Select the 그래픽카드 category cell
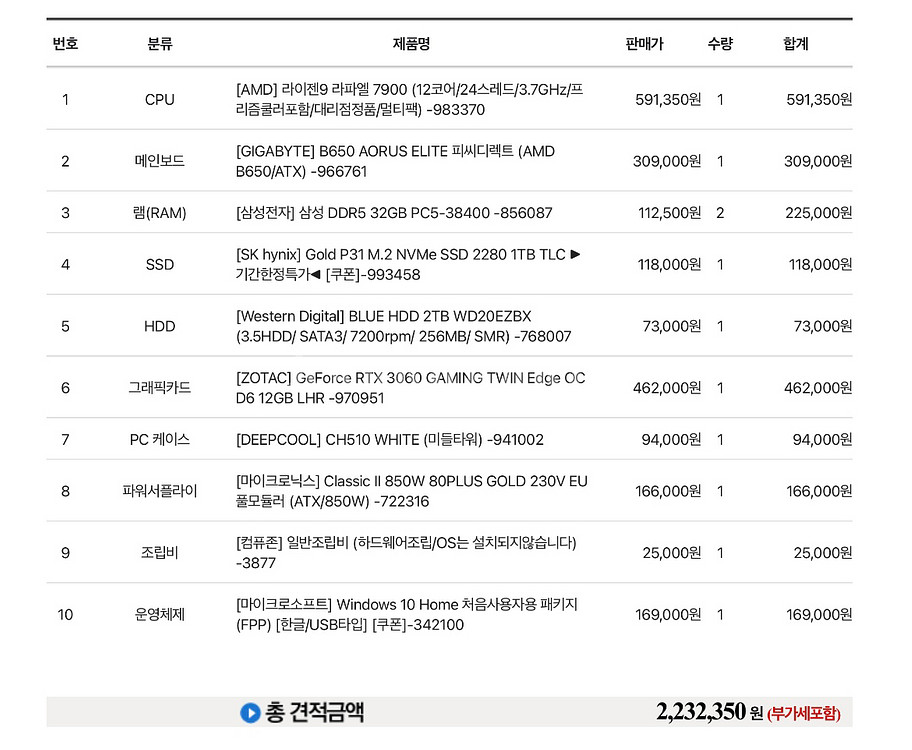This screenshot has width=912, height=750. click(x=160, y=388)
